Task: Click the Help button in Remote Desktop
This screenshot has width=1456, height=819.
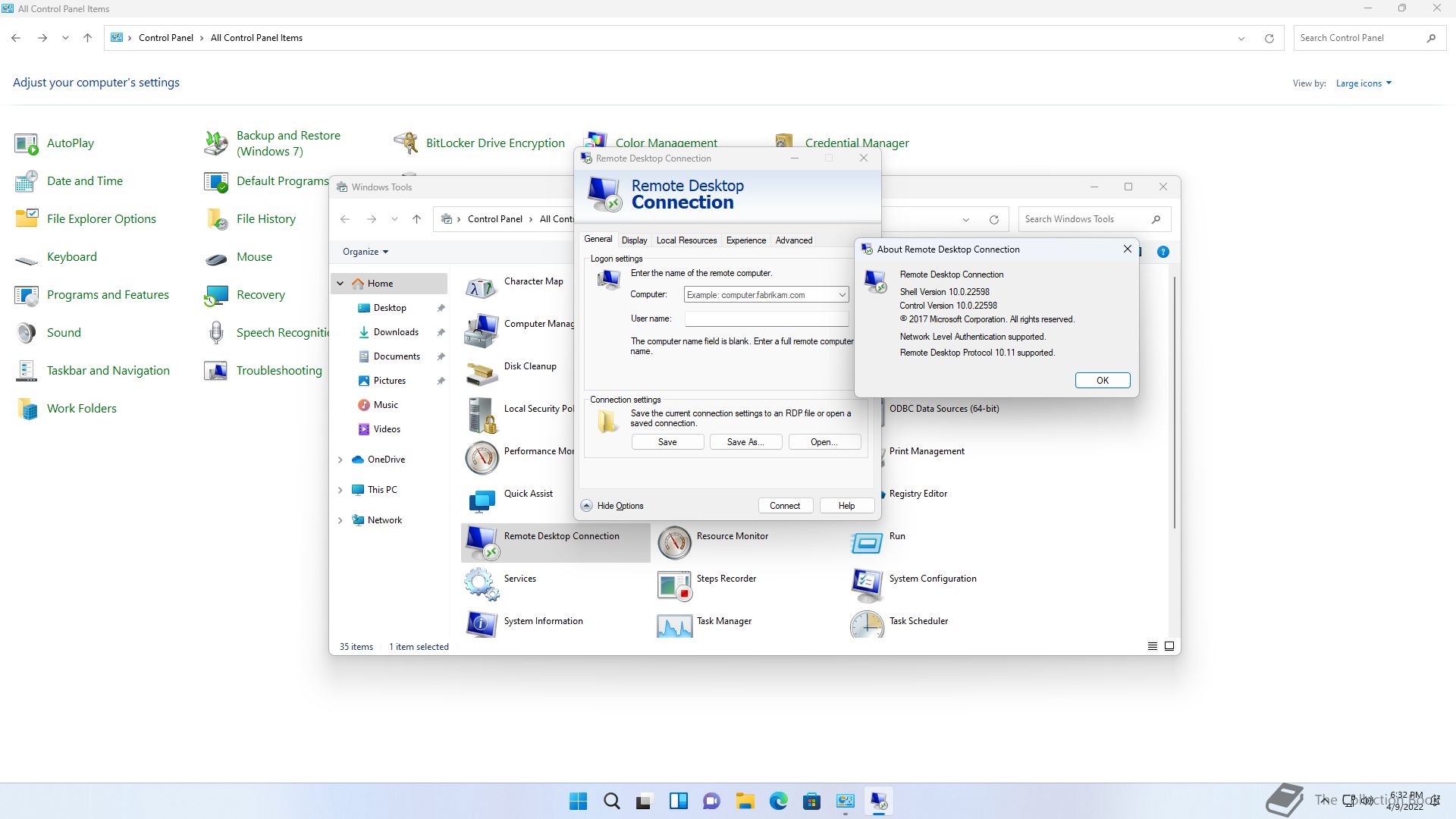Action: (x=846, y=506)
